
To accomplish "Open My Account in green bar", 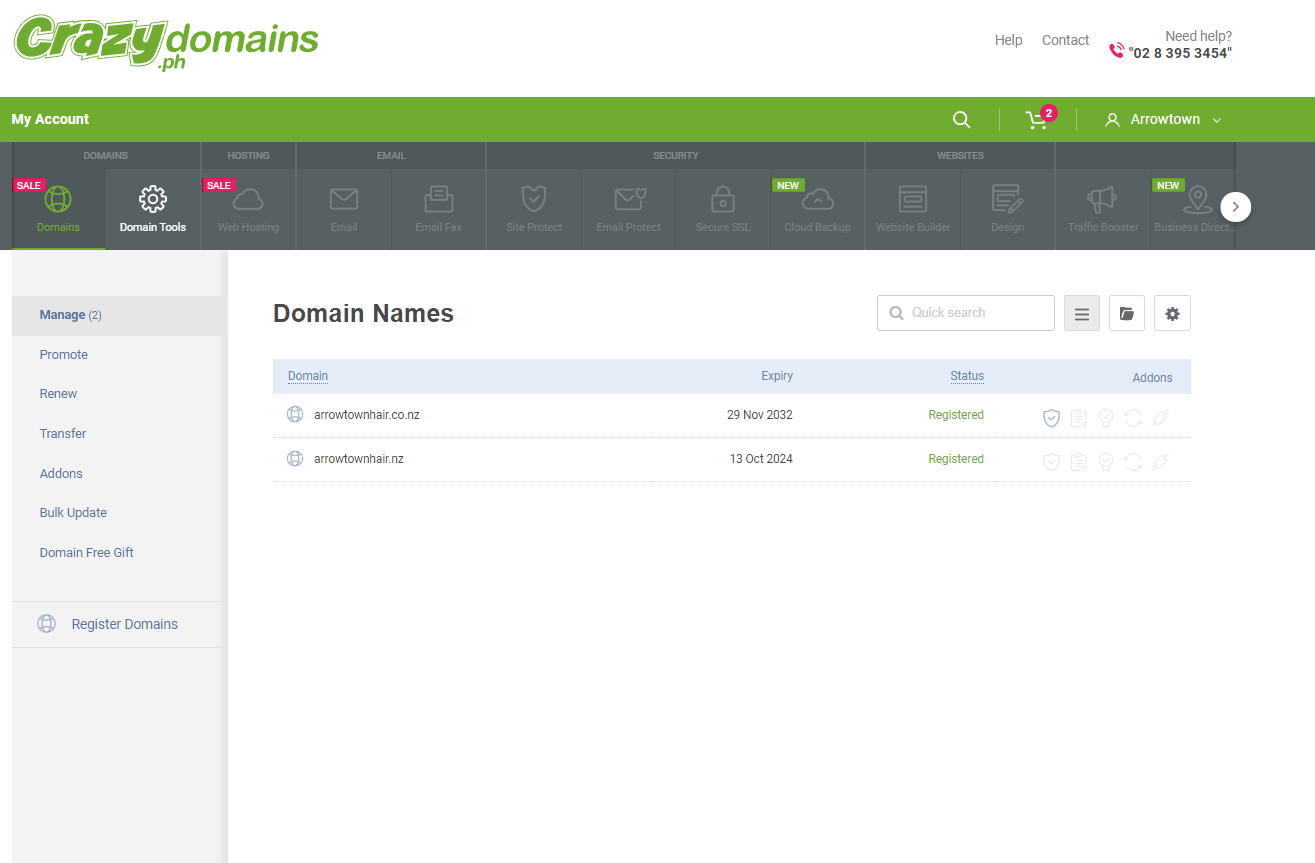I will click(x=50, y=119).
